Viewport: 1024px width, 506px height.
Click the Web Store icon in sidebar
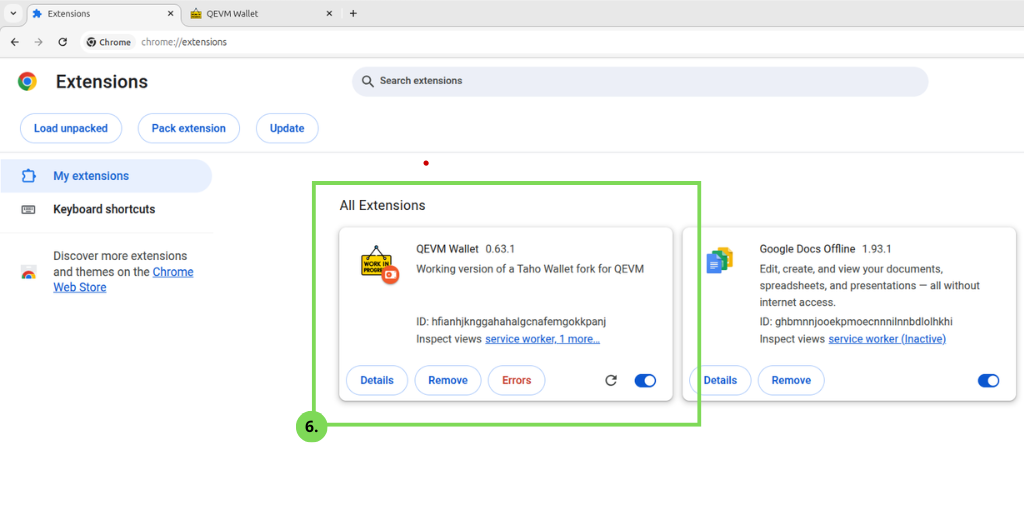pos(28,272)
